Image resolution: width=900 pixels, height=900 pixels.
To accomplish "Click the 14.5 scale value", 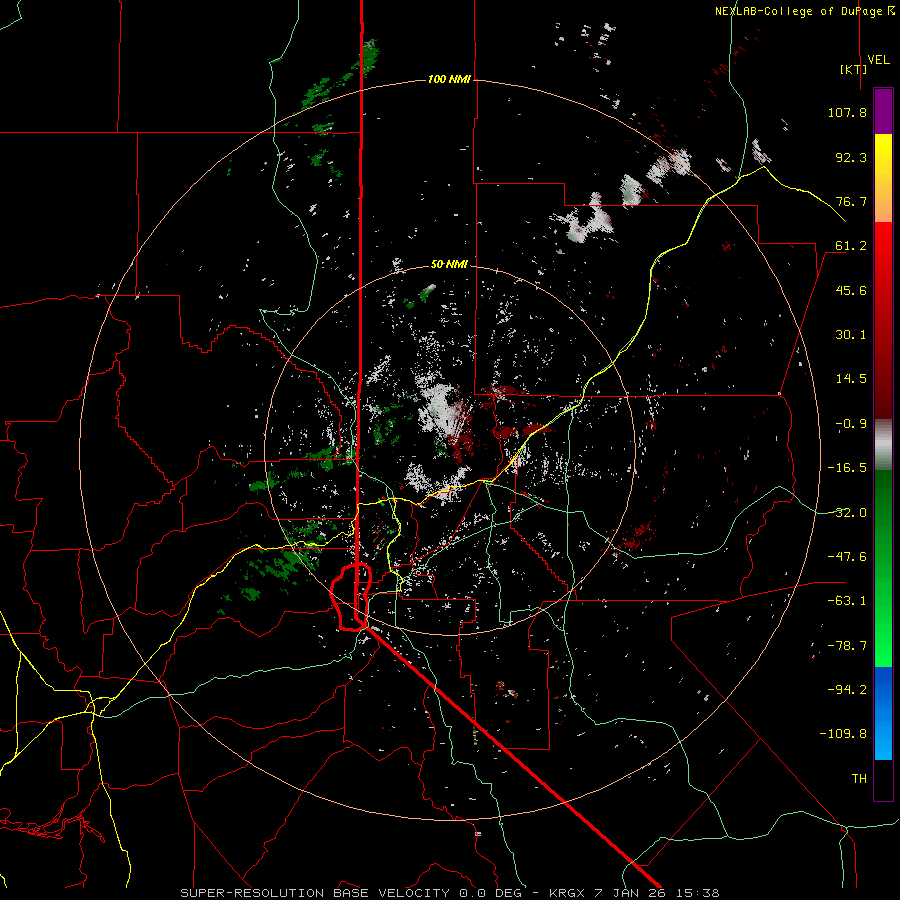I will click(851, 379).
